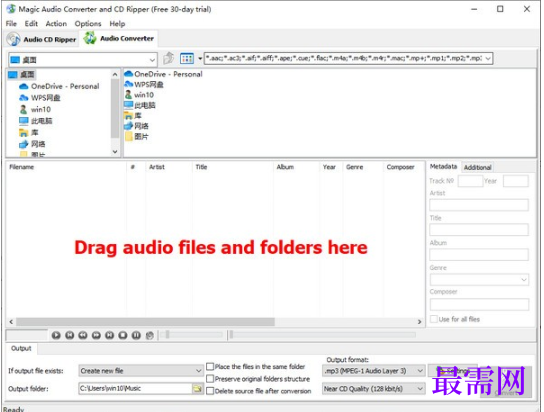Image resolution: width=544 pixels, height=412 pixels.
Task: Select 此电脑 in the folder tree
Action: tap(35, 121)
